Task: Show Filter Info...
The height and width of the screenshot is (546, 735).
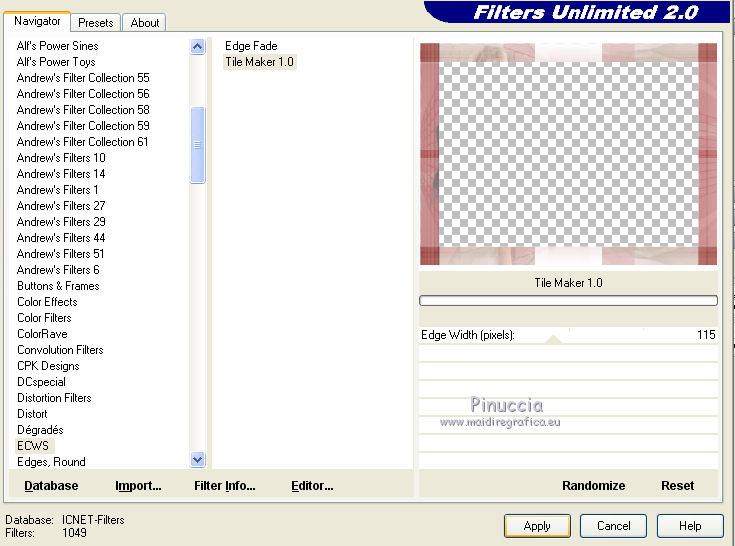Action: click(225, 486)
